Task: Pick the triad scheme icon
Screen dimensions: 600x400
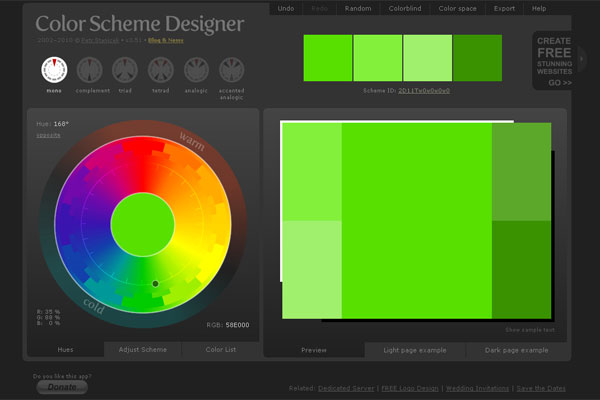Action: coord(125,69)
